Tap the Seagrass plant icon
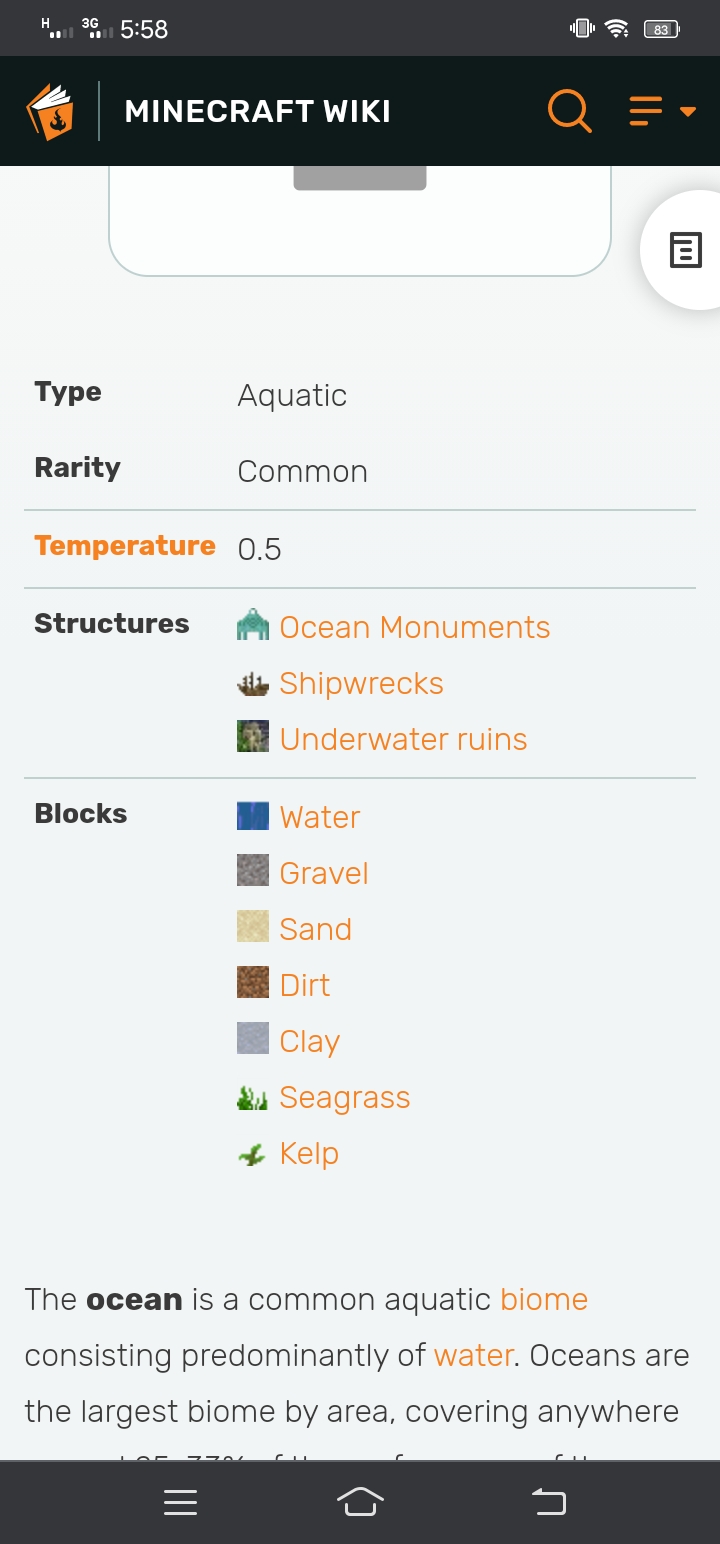720x1544 pixels. 253,1097
